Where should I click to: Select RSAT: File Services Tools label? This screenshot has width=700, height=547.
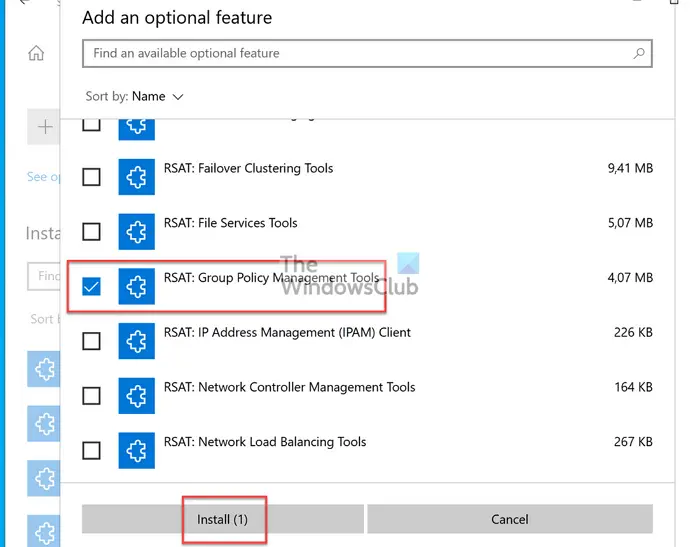230,223
